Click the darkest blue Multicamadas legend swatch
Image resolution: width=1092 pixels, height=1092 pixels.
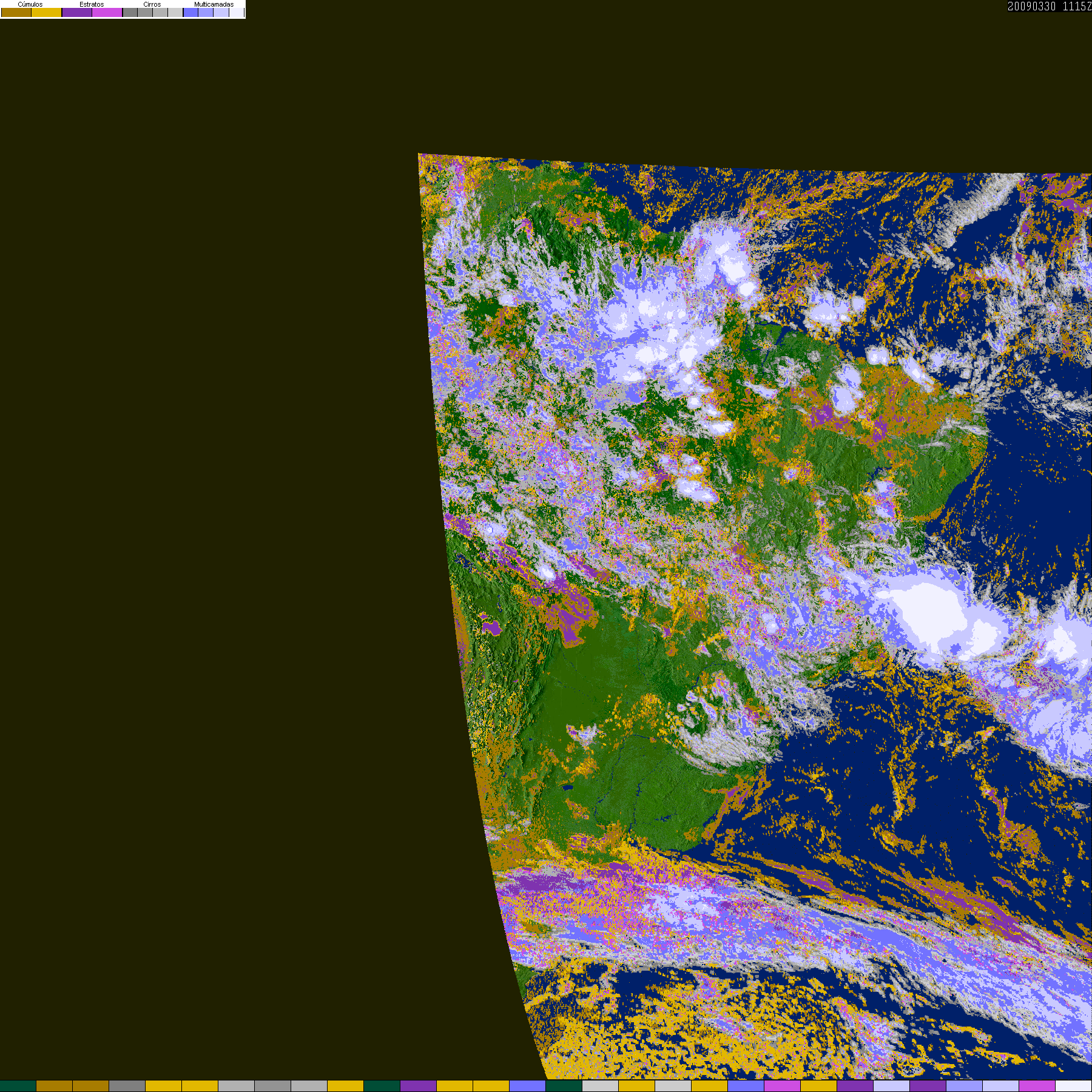(190, 12)
